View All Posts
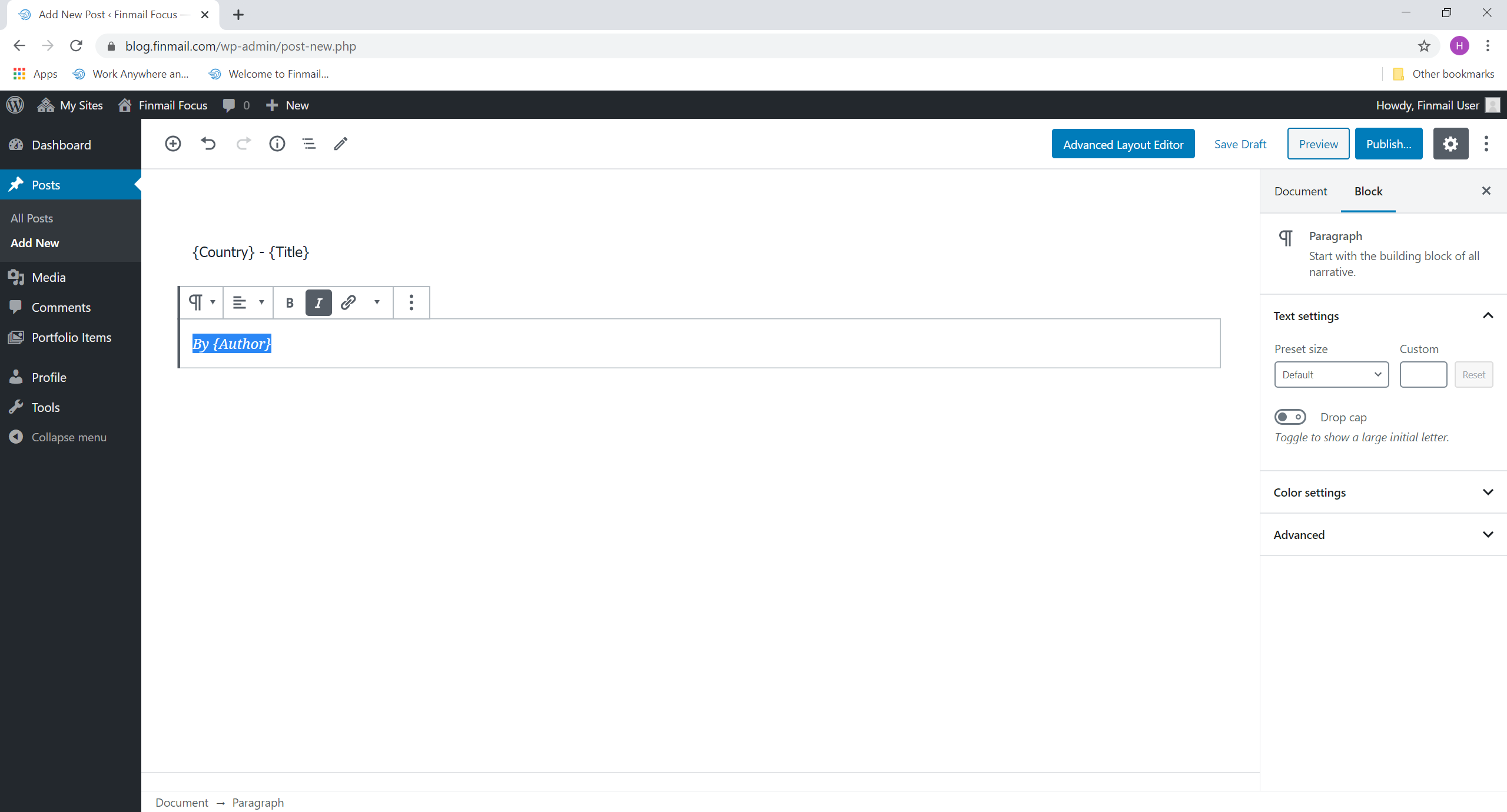 pyautogui.click(x=32, y=218)
